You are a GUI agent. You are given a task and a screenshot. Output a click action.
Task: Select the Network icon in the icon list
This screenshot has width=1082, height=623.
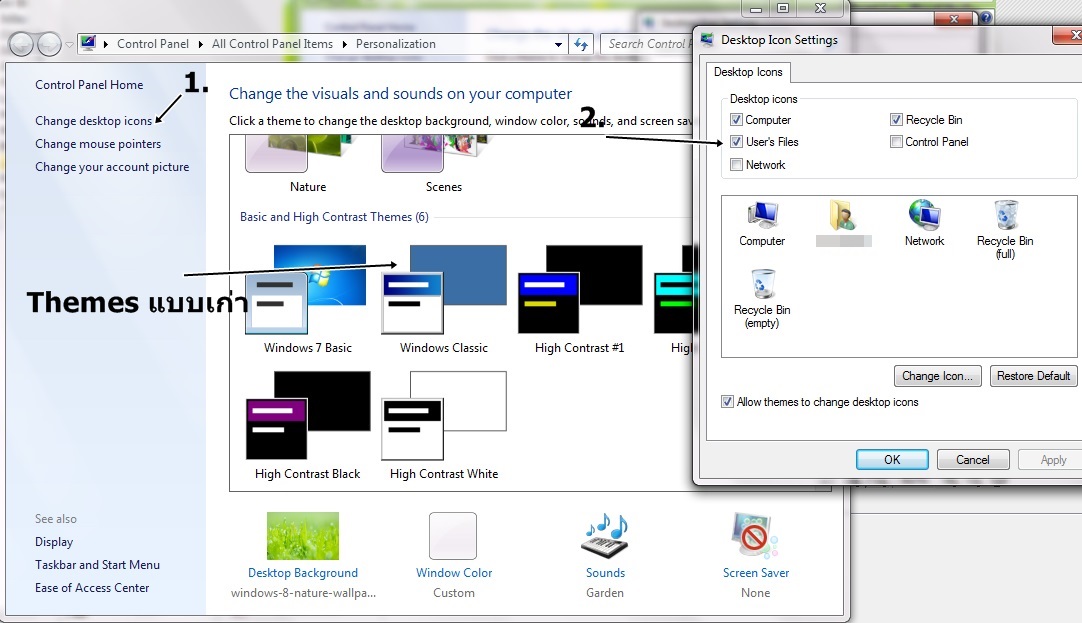[x=924, y=215]
